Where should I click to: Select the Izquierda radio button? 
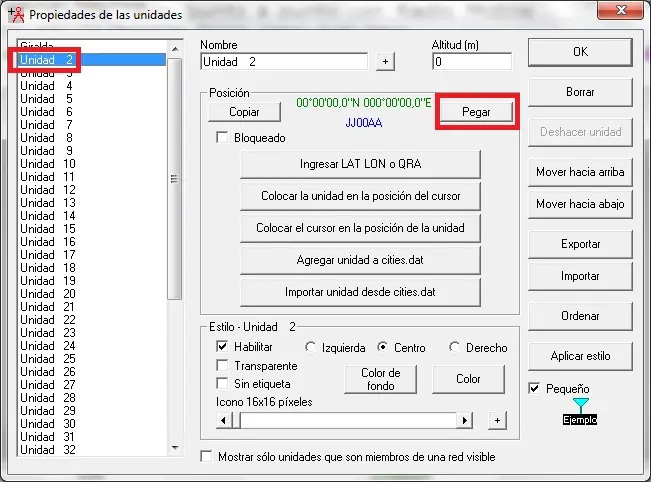tap(310, 347)
